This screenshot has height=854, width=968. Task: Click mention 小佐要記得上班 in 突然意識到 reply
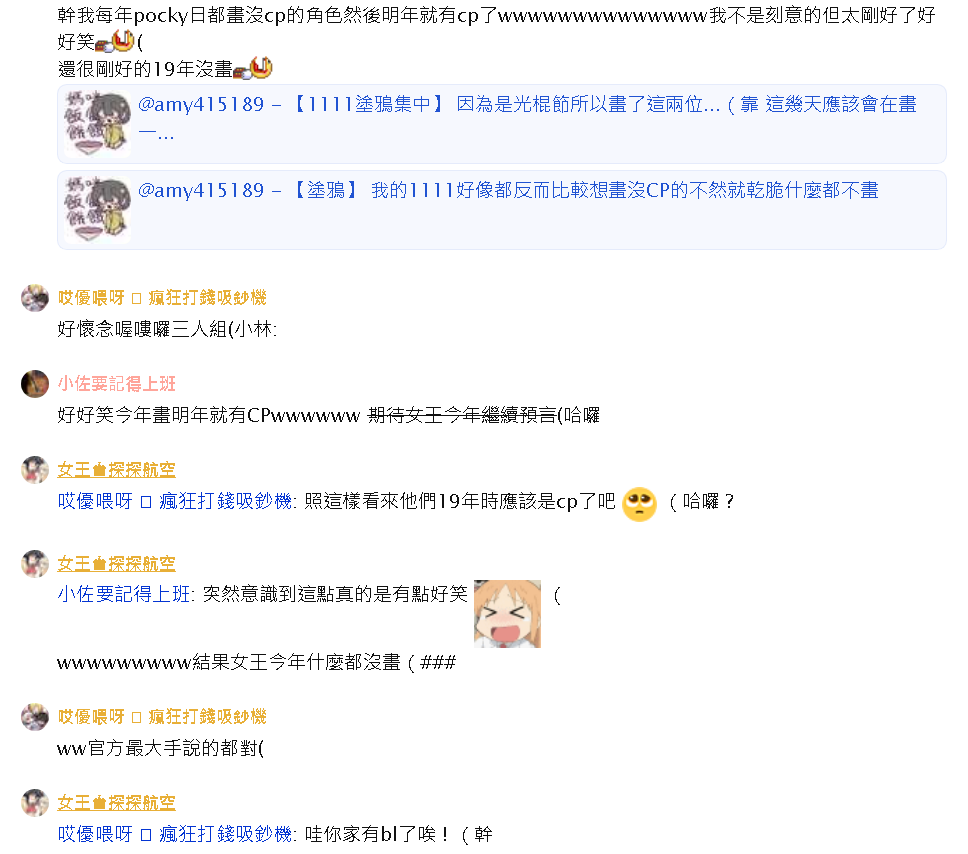tap(124, 594)
